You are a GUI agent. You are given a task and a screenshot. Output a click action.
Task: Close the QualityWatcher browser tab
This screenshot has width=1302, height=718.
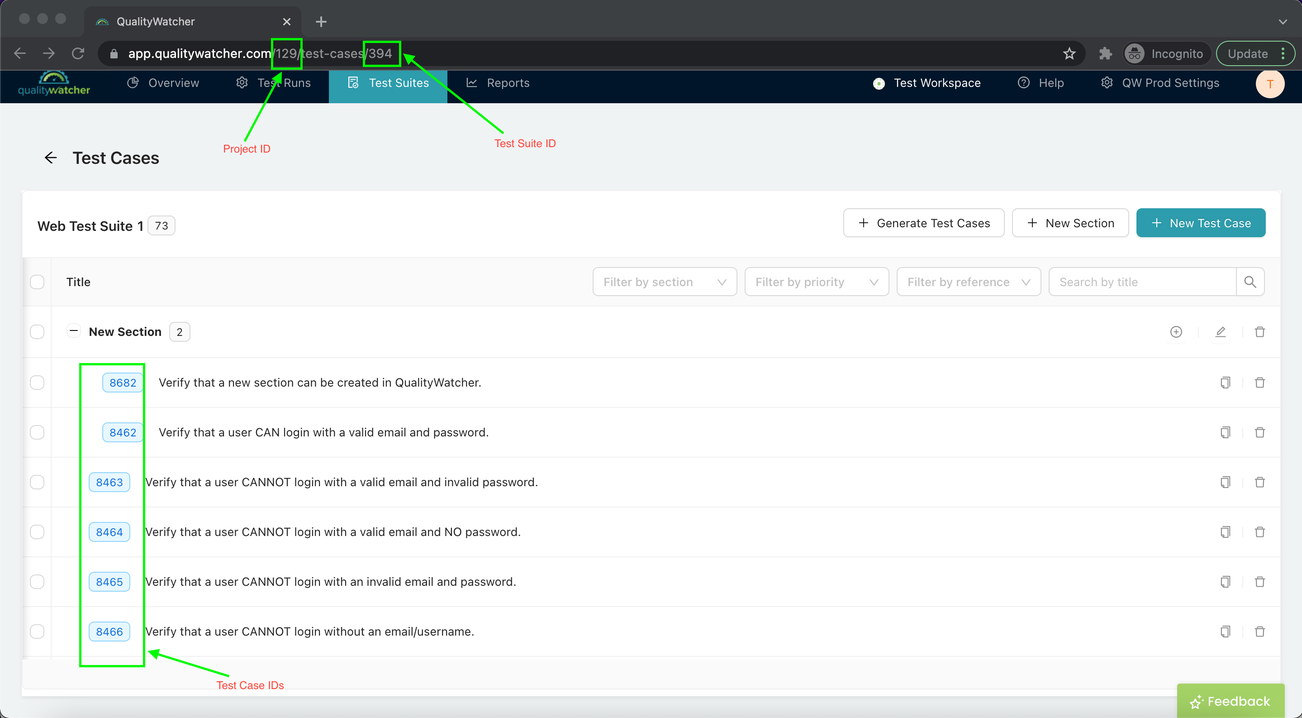(287, 21)
